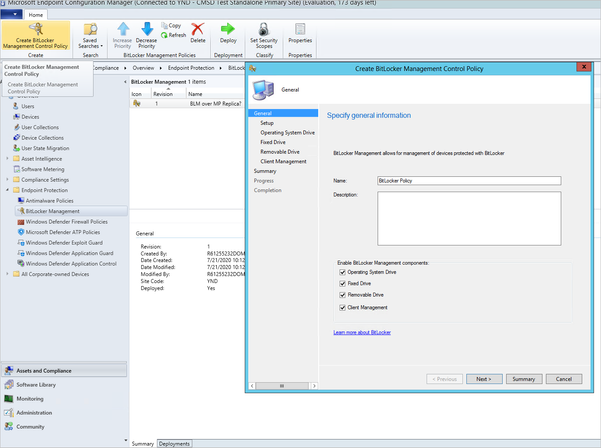Expand the Compliance Settings folder
The height and width of the screenshot is (448, 601).
point(7,180)
